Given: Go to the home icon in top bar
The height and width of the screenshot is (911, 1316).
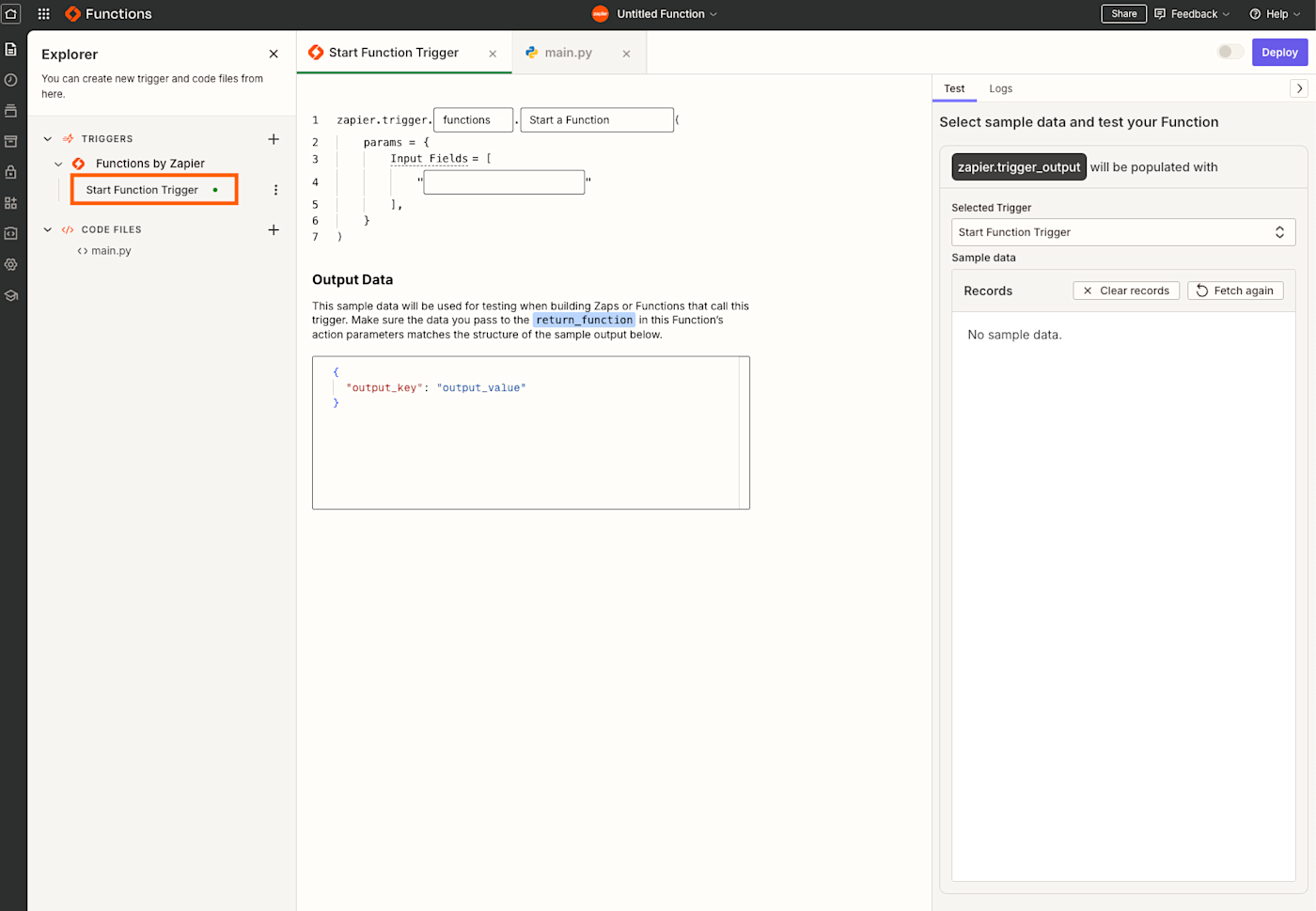Looking at the screenshot, I should click(11, 13).
